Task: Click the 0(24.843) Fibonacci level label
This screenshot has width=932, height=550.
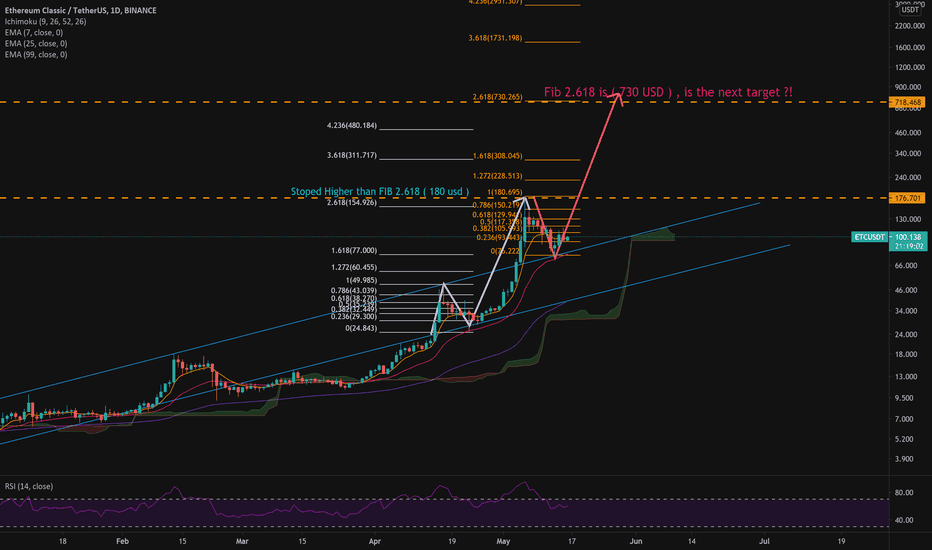Action: (361, 328)
